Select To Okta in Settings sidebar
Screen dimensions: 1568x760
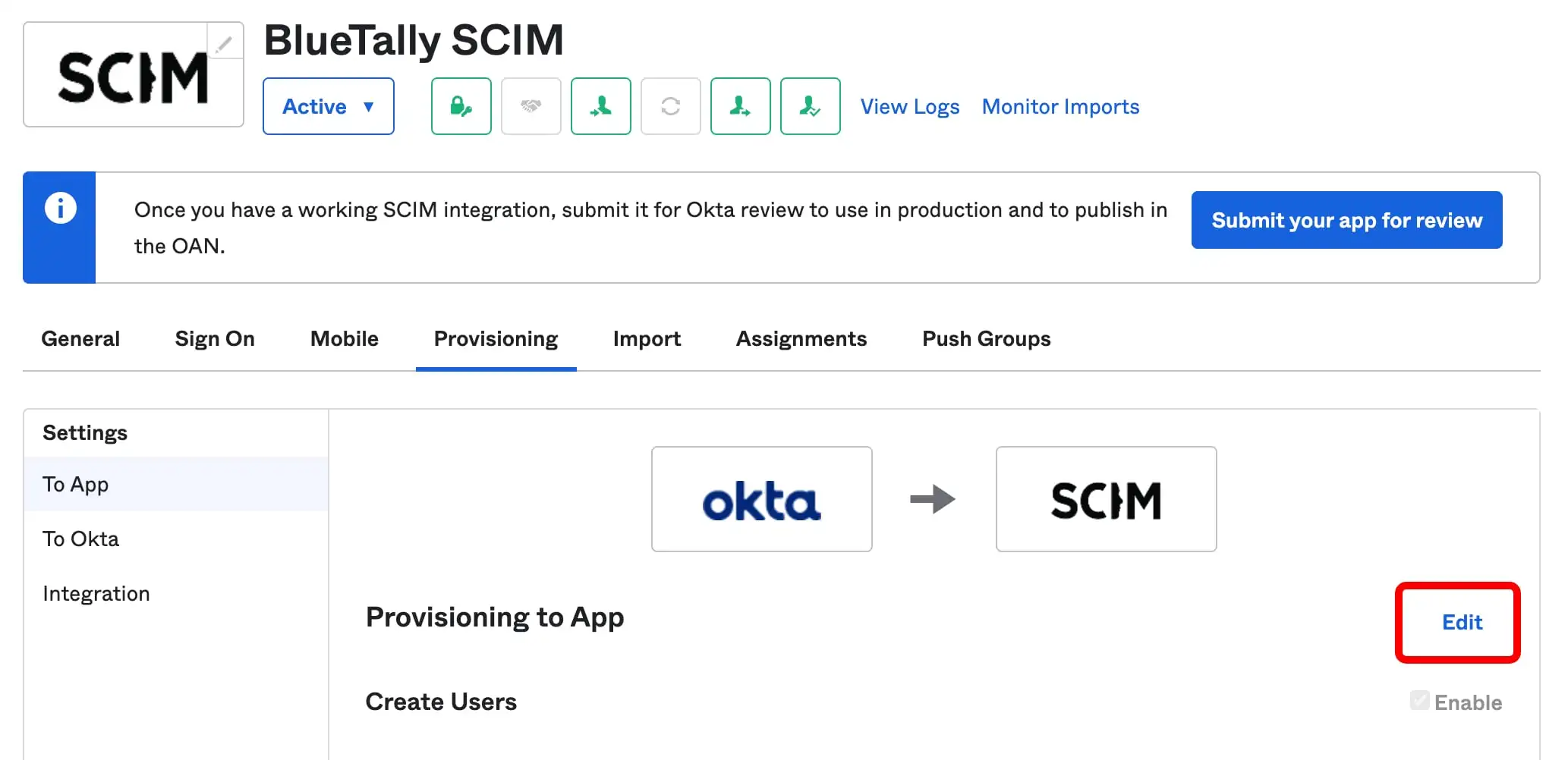176,539
